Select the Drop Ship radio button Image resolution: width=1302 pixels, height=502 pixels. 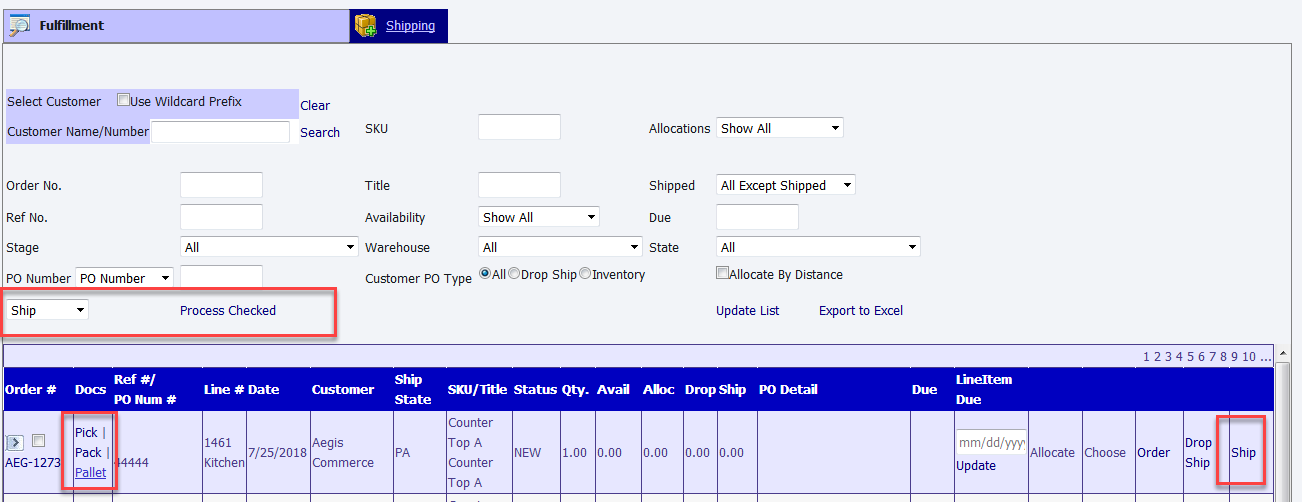[514, 274]
